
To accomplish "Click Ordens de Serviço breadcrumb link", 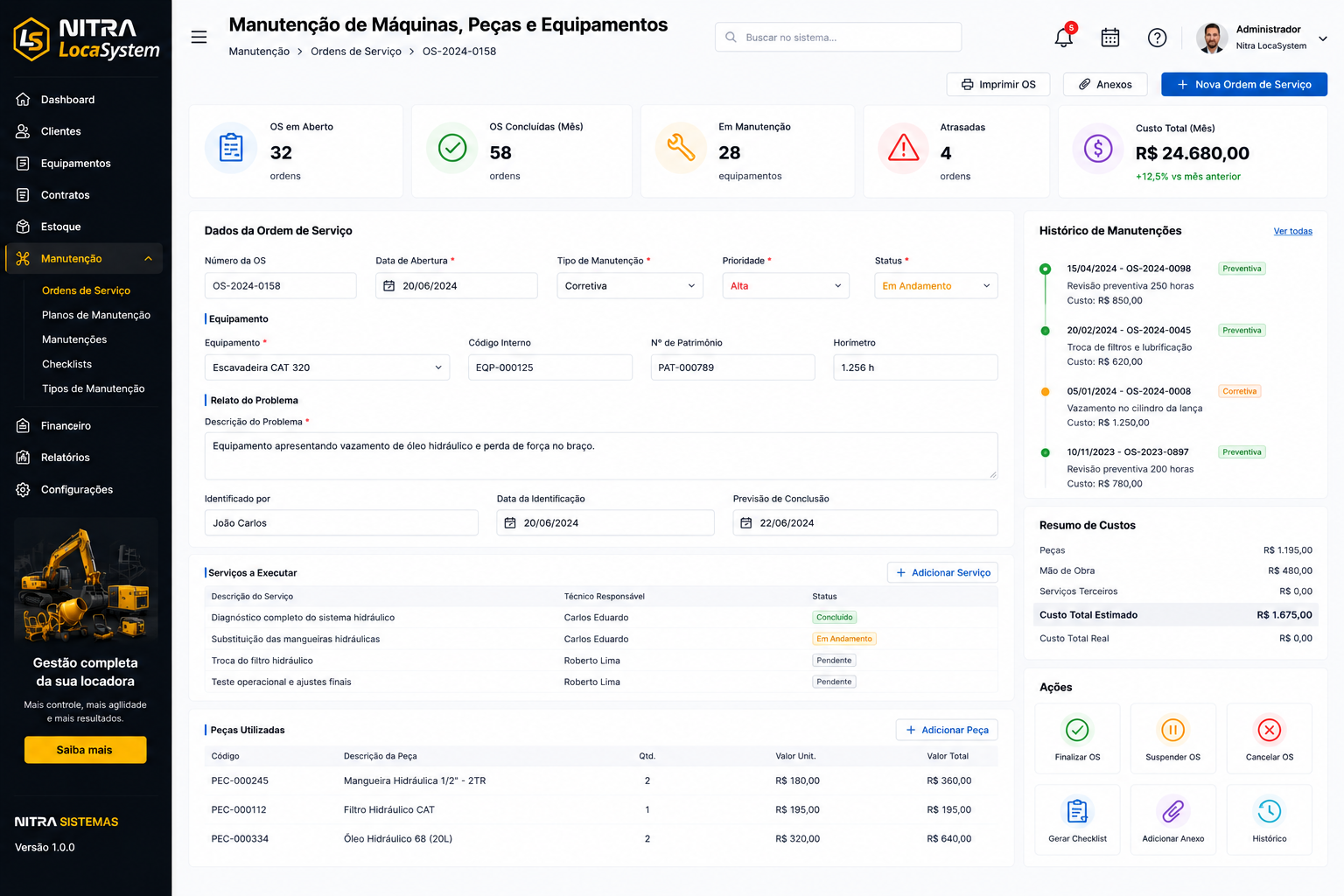I will (356, 52).
